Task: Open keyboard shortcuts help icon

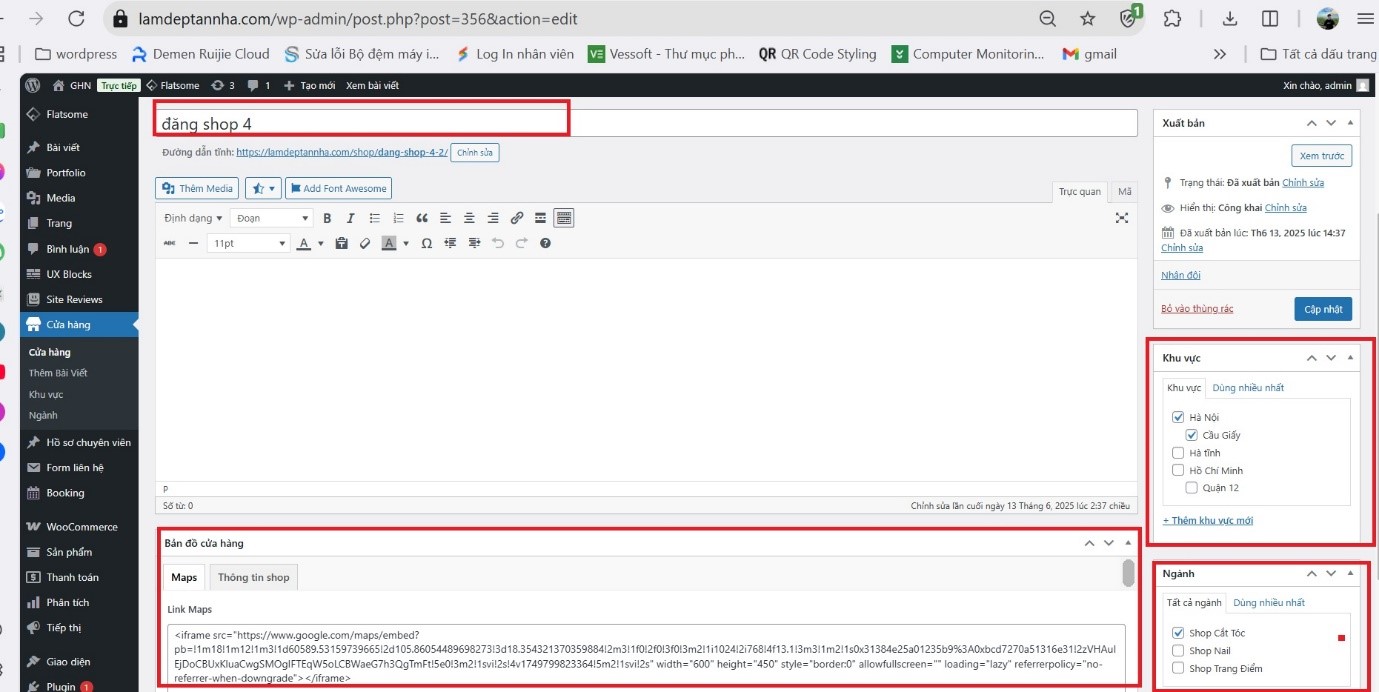Action: [x=545, y=243]
